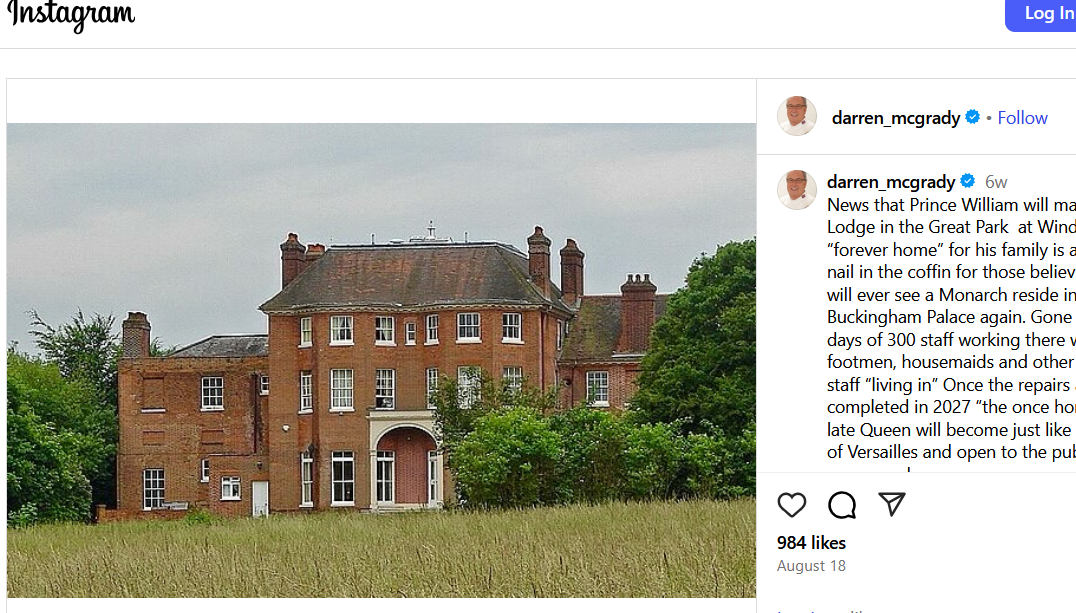Follow darren_mcgrady
Viewport: 1076px width, 613px height.
pyautogui.click(x=1022, y=117)
